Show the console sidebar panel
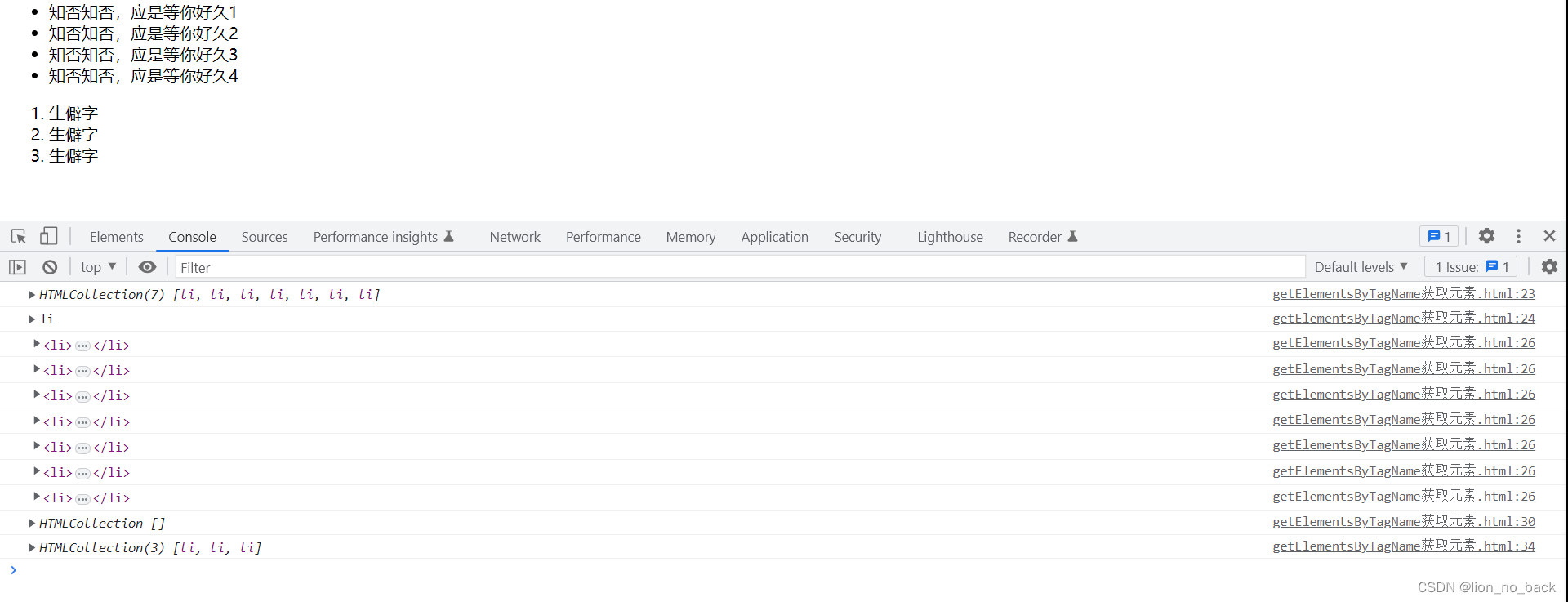The width and height of the screenshot is (1568, 602). (x=17, y=267)
